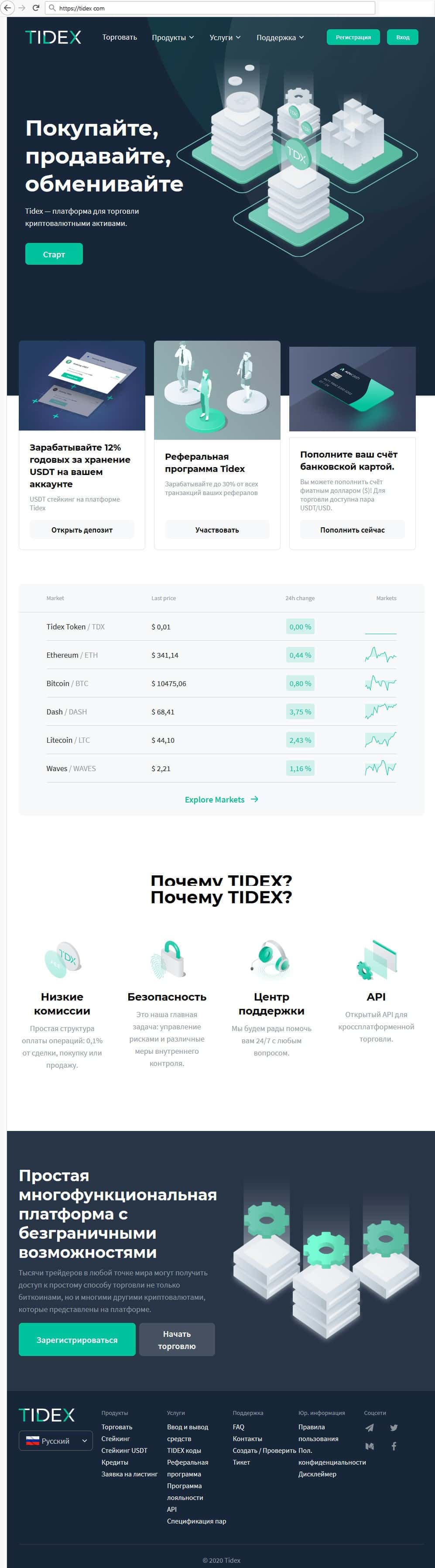Expand the Продукты menu
Screen dimensions: 435x1568
(172, 37)
